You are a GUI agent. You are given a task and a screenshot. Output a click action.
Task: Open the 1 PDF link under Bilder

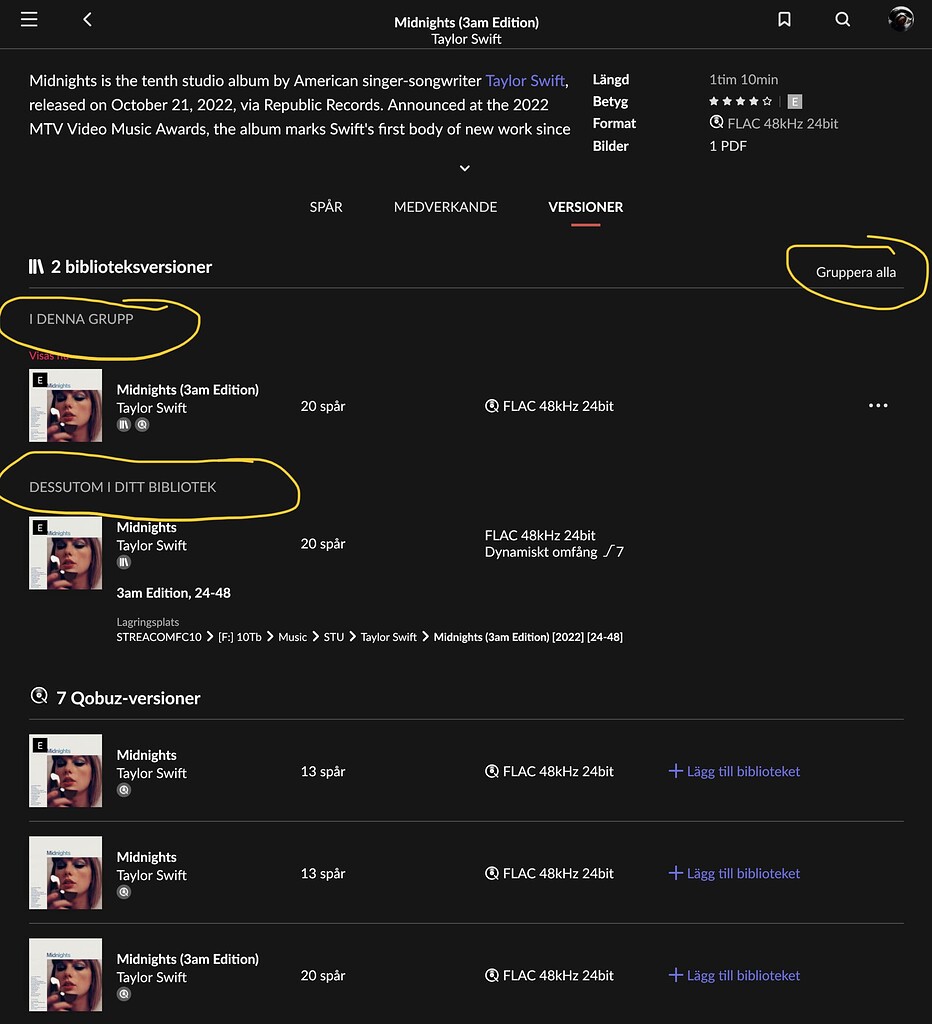click(727, 146)
